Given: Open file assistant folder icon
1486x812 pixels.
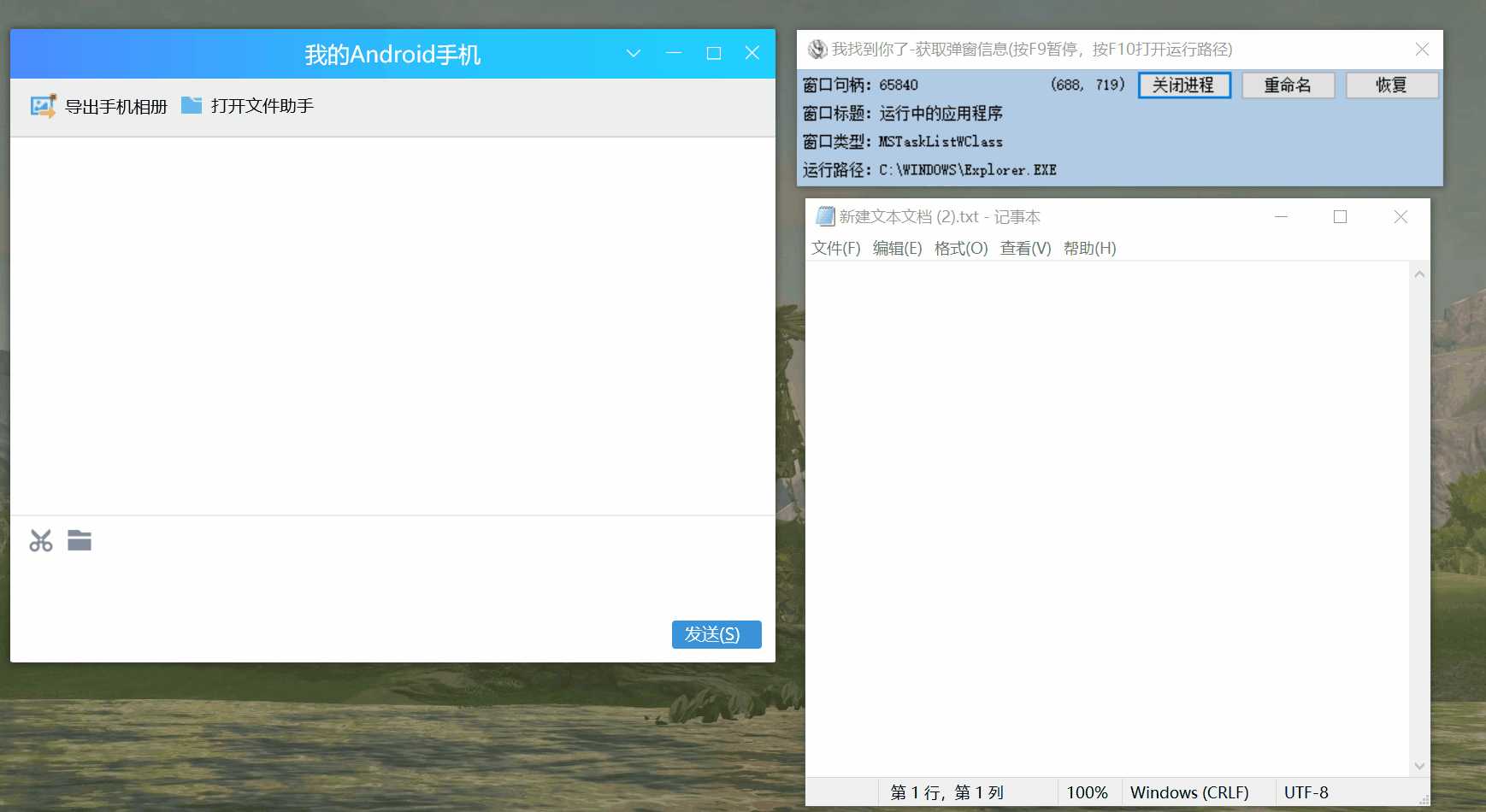Looking at the screenshot, I should pyautogui.click(x=192, y=105).
